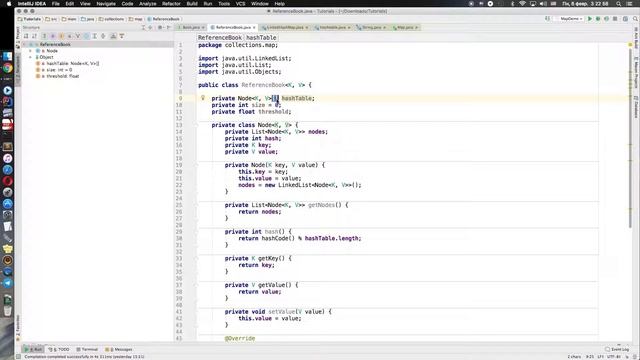Open Search Everywhere magnifier in IDE toolbar
This screenshot has width=640, height=360.
click(636, 19)
